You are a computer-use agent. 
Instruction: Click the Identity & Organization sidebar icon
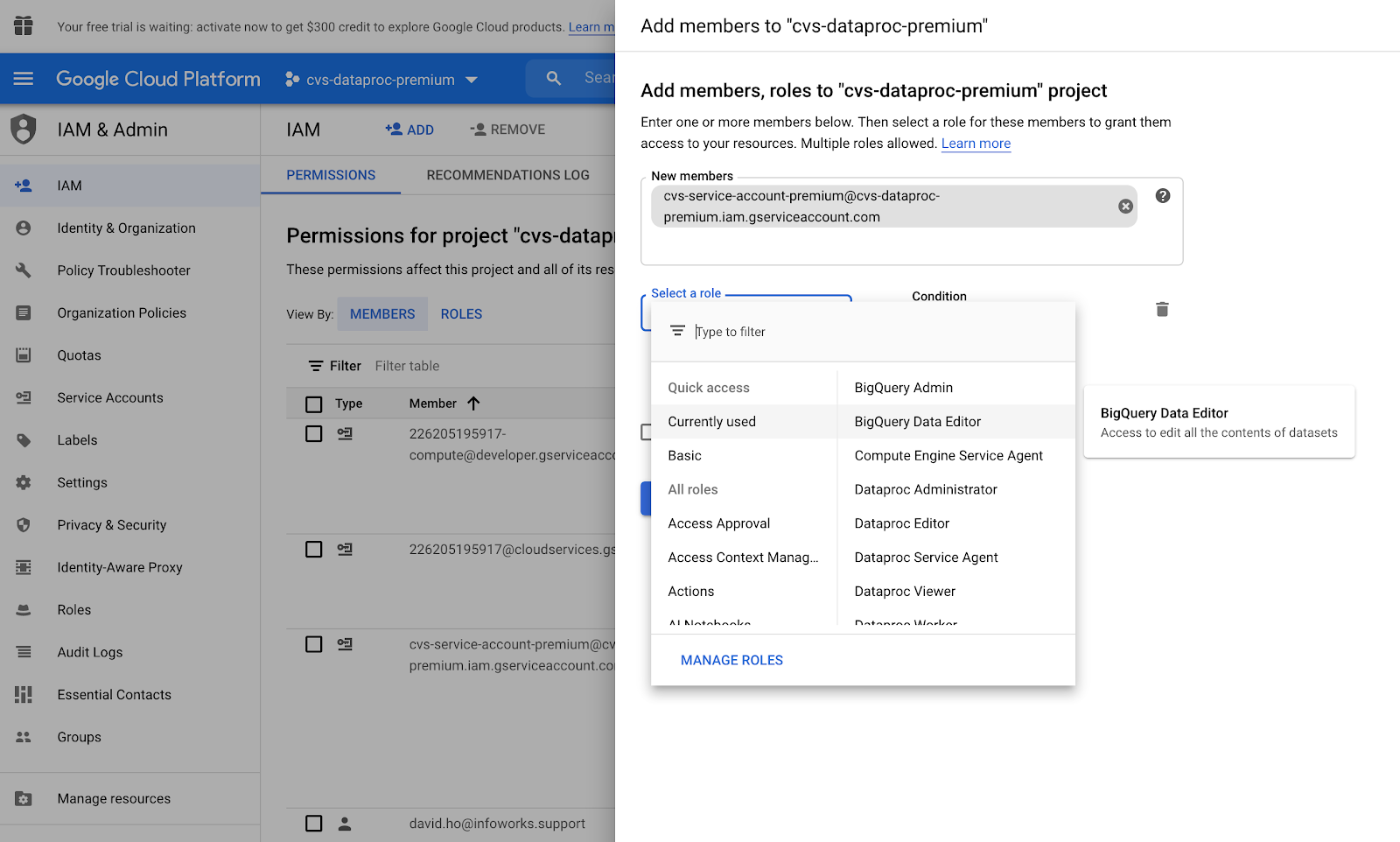coord(24,228)
